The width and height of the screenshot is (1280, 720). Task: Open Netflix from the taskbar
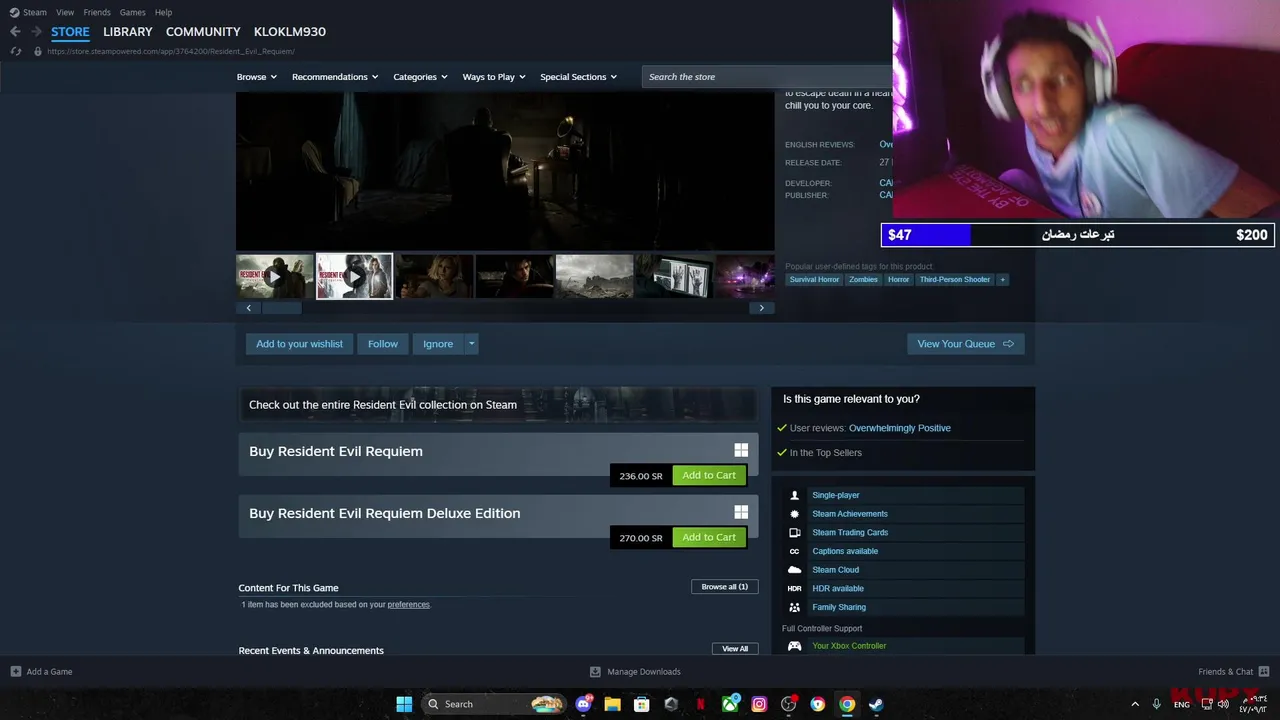pyautogui.click(x=700, y=704)
